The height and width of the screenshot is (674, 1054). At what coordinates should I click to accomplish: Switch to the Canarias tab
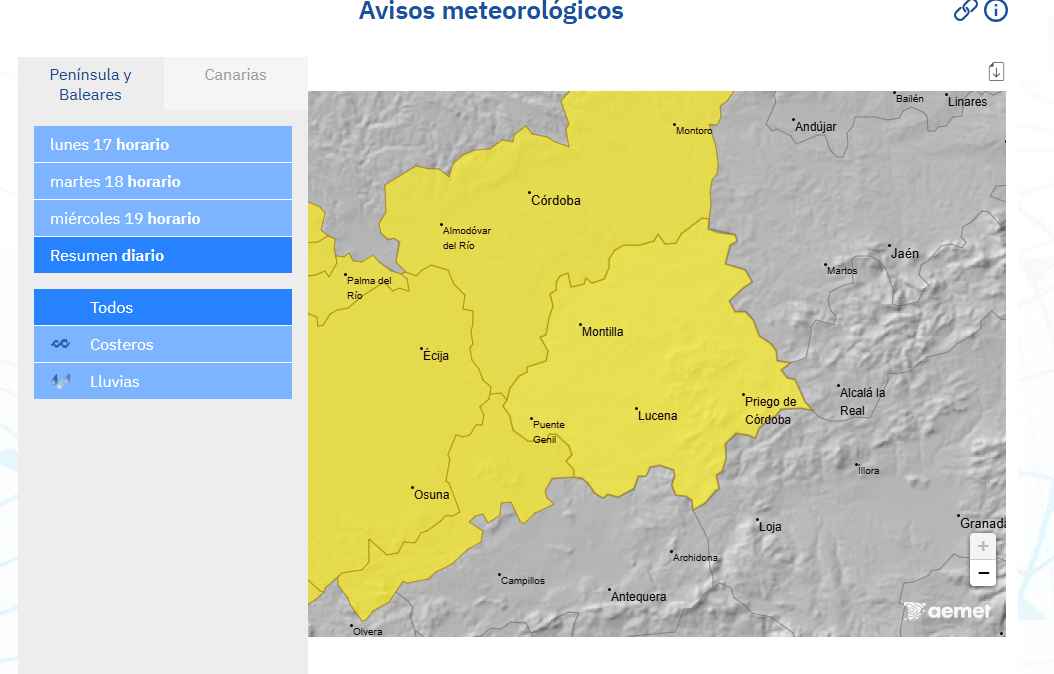tap(235, 74)
